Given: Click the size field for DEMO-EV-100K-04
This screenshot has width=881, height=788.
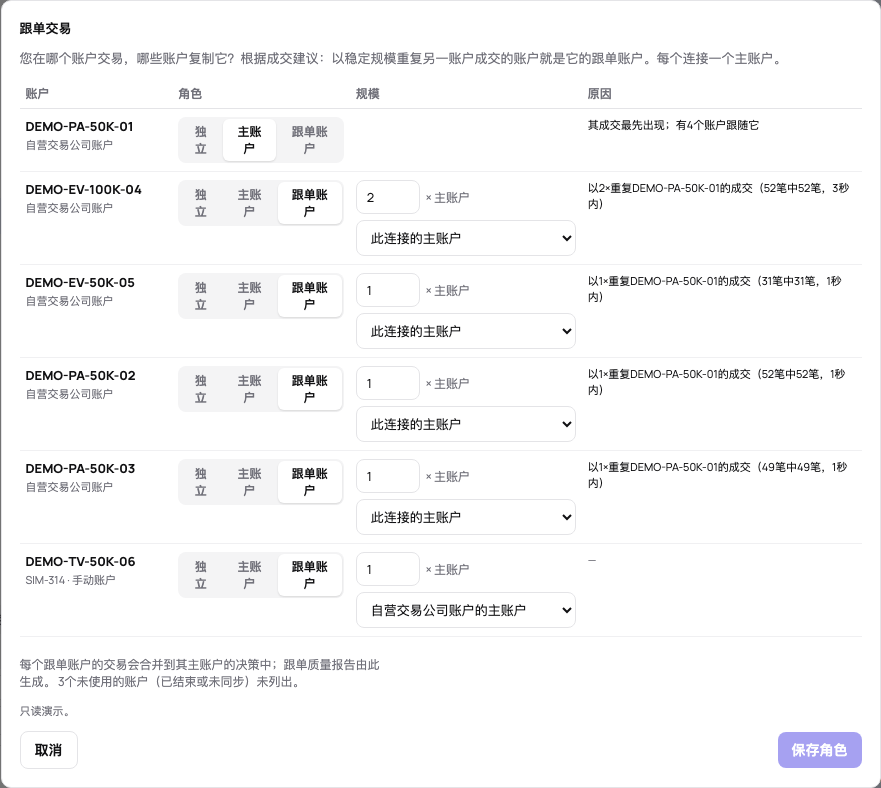Looking at the screenshot, I should 388,197.
